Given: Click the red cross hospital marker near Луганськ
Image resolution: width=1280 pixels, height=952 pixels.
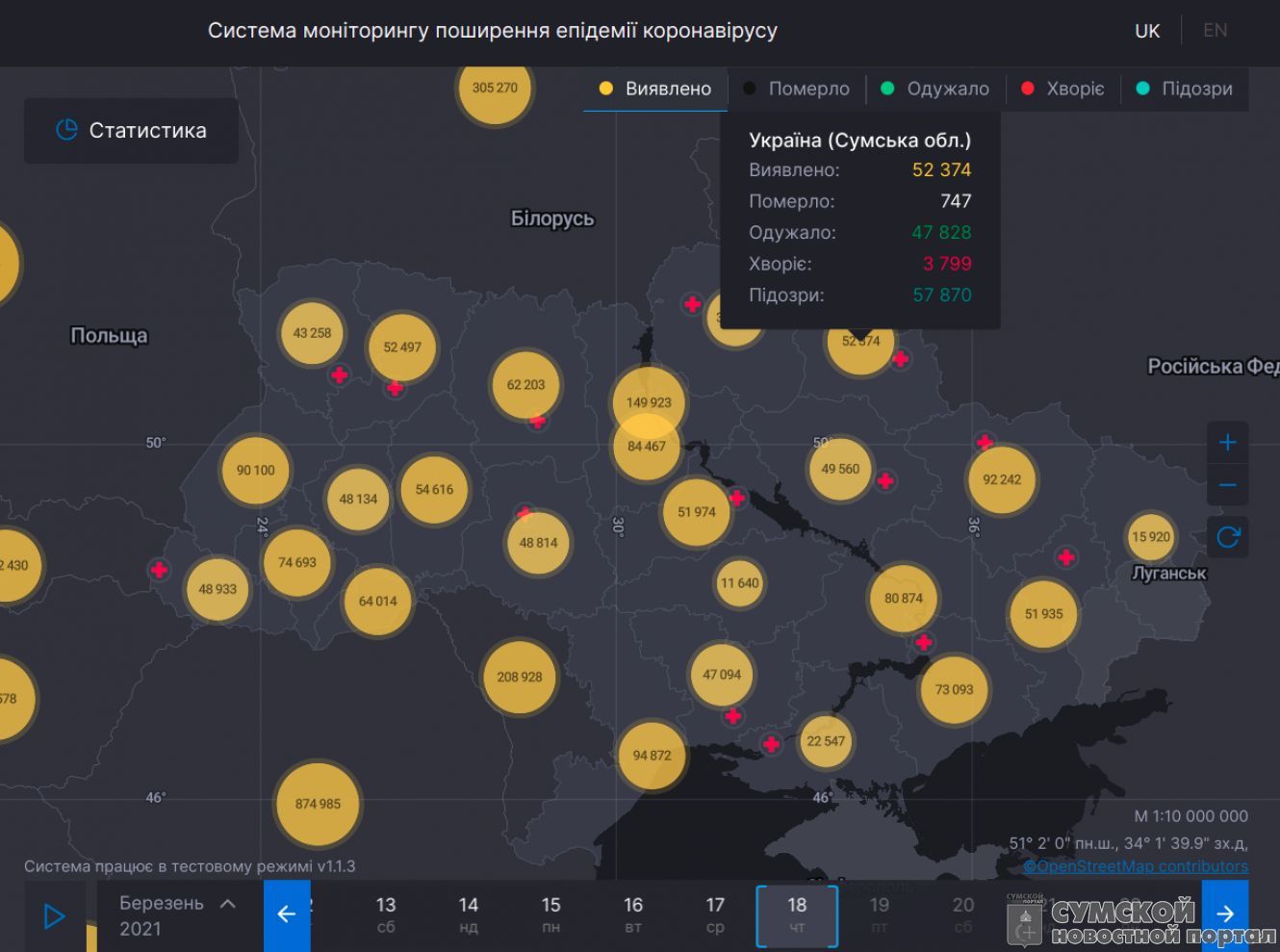Looking at the screenshot, I should click(x=1065, y=557).
